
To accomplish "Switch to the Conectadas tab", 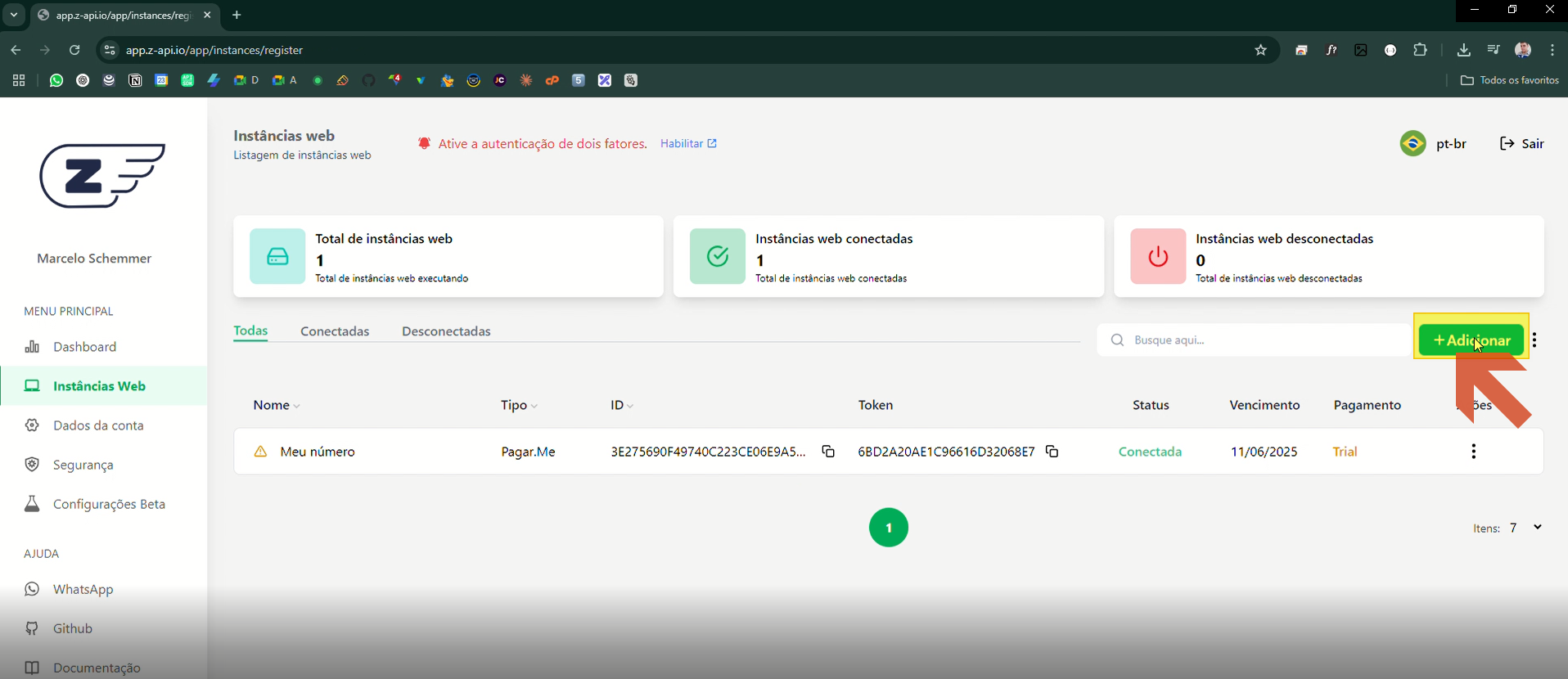I will 335,331.
